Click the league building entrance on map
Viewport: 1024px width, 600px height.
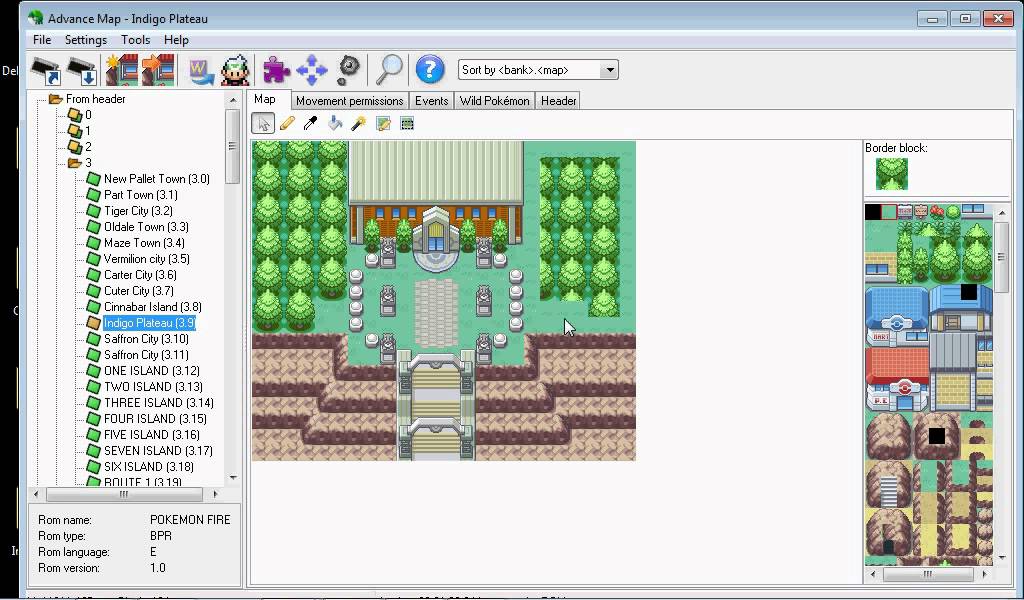[x=436, y=243]
